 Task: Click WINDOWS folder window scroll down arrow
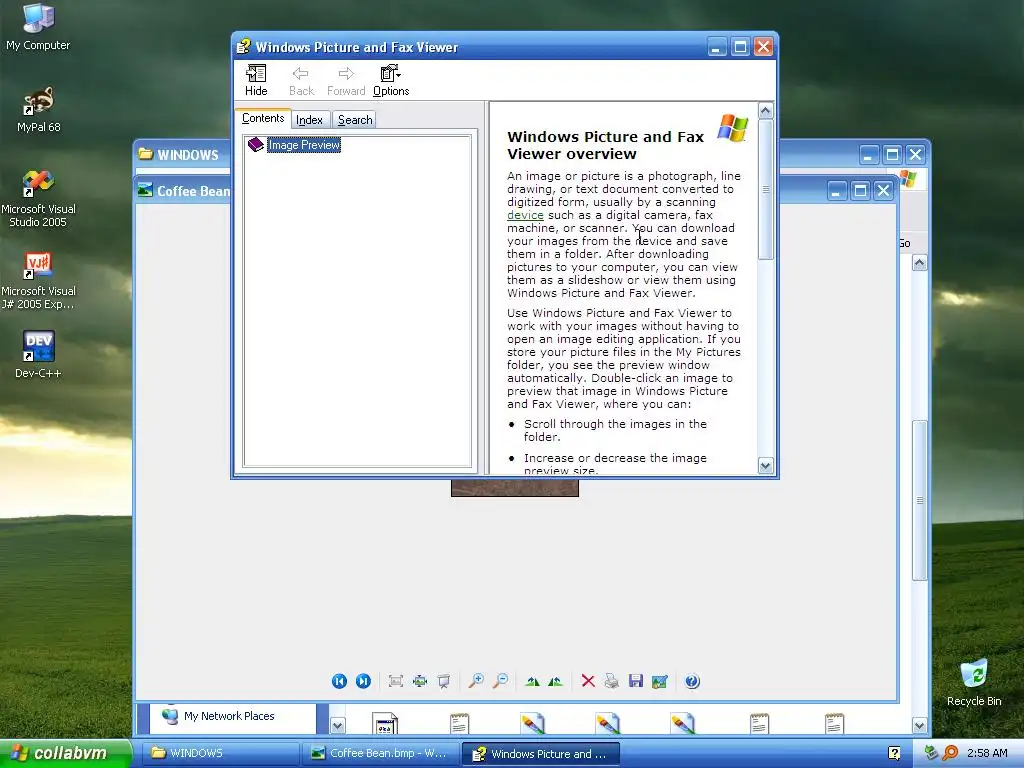[x=920, y=725]
